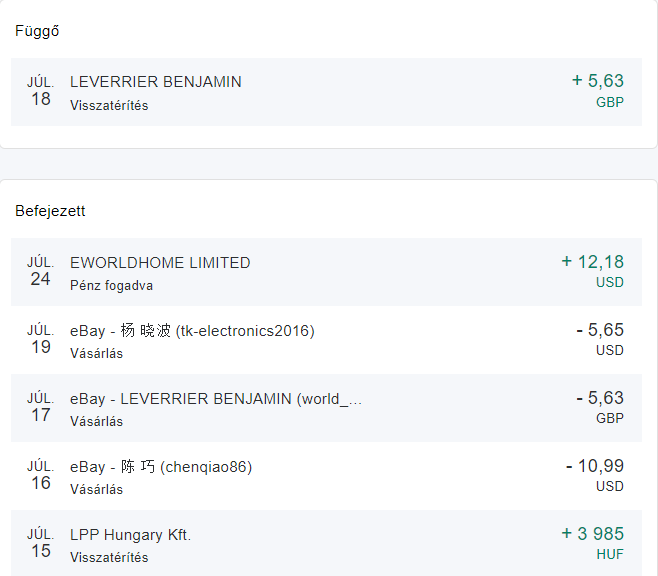The image size is (658, 576).
Task: Open eBay - LEVERRIER BENJAMIN (world_… purchase
Action: 216,399
